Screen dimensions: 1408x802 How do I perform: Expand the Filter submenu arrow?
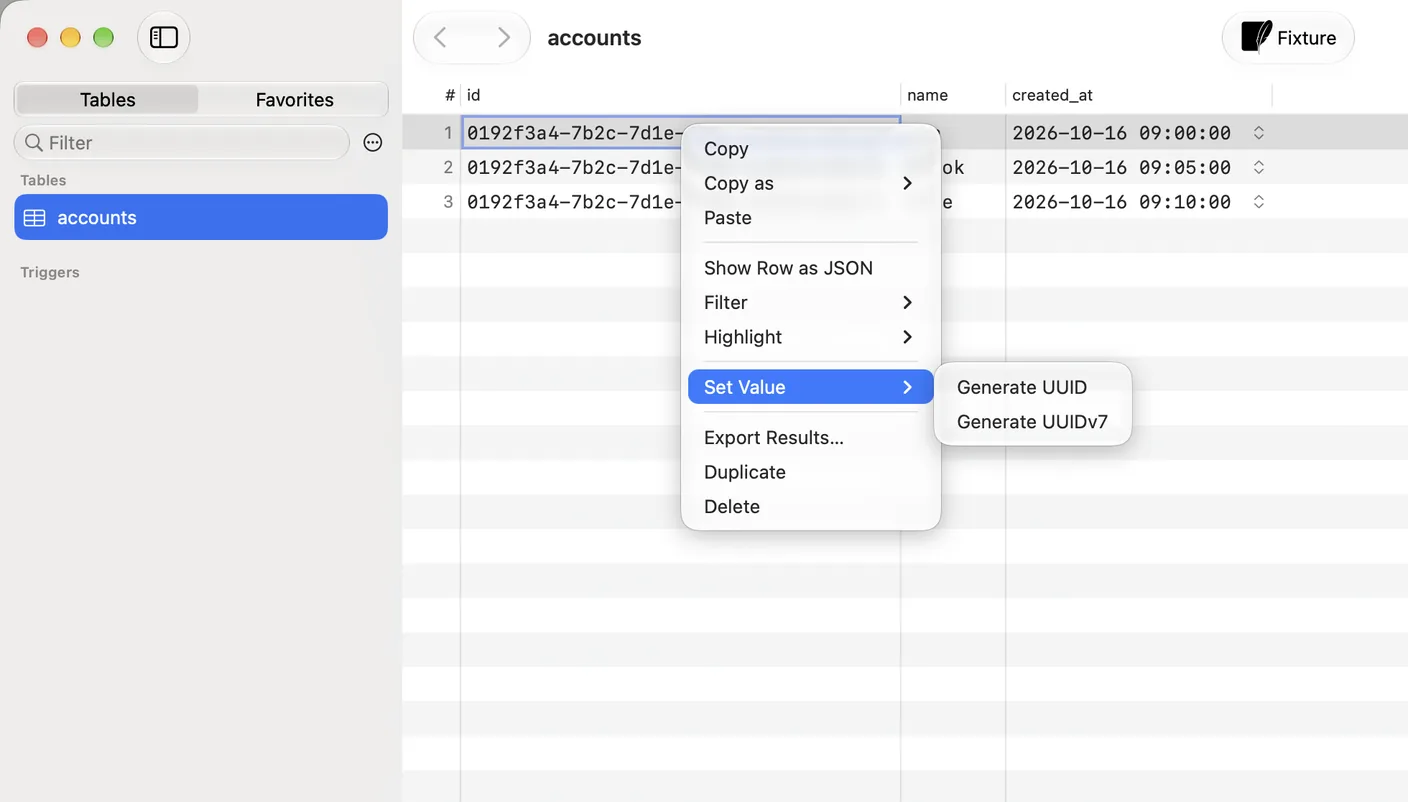pos(907,302)
